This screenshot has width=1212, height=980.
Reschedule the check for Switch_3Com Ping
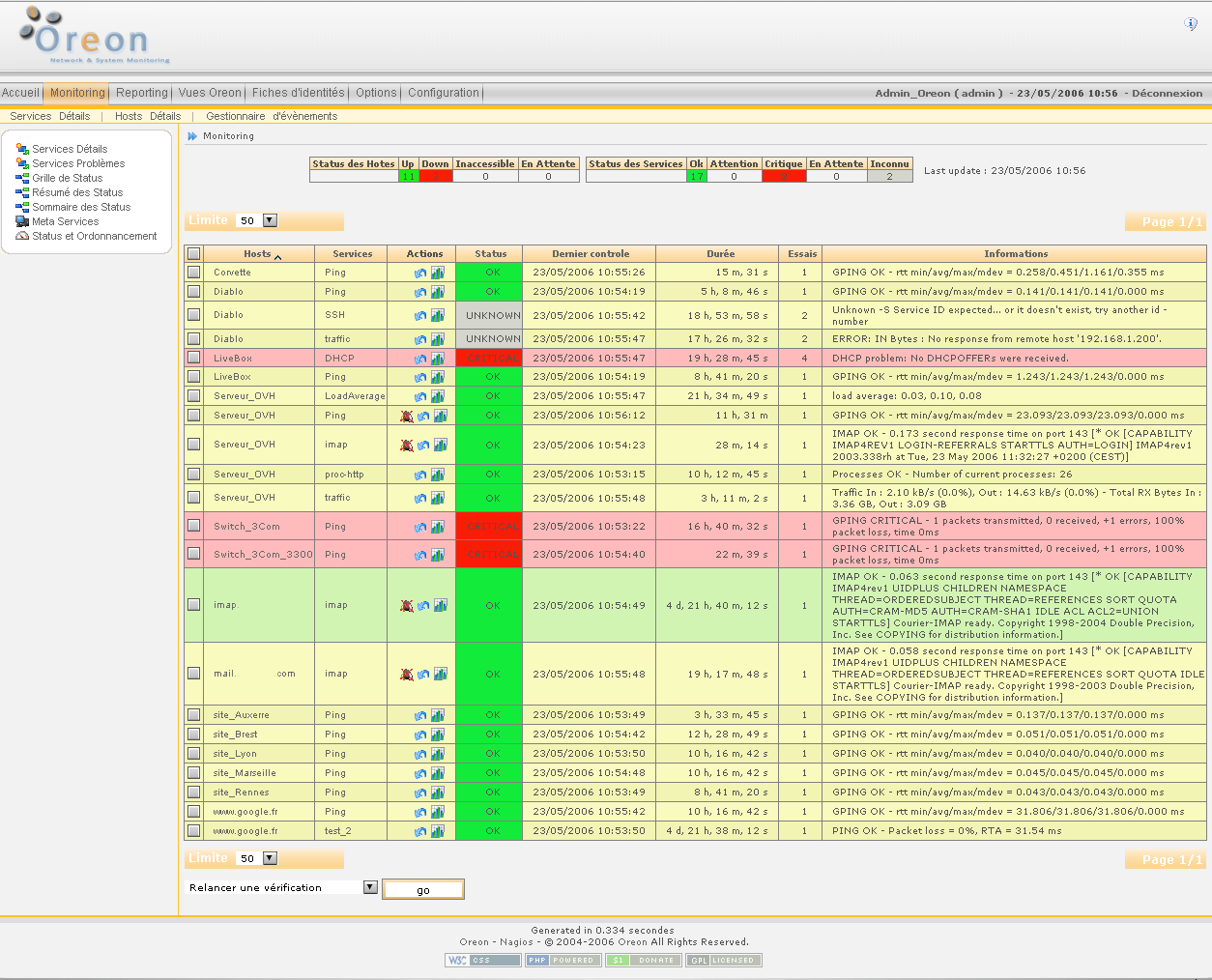420,527
